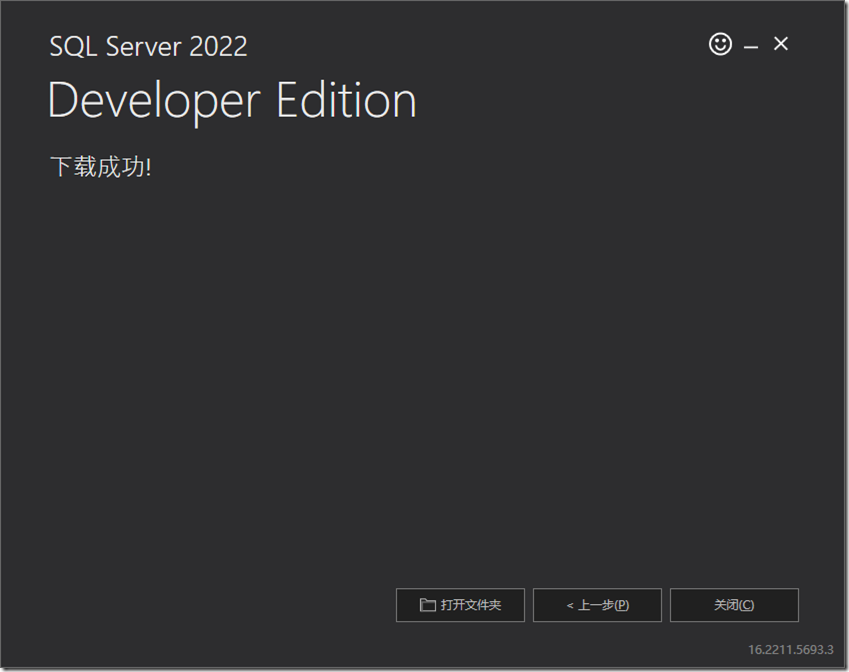Viewport: 849px width, 672px height.
Task: Go back with the 上一步(P) button
Action: [597, 605]
